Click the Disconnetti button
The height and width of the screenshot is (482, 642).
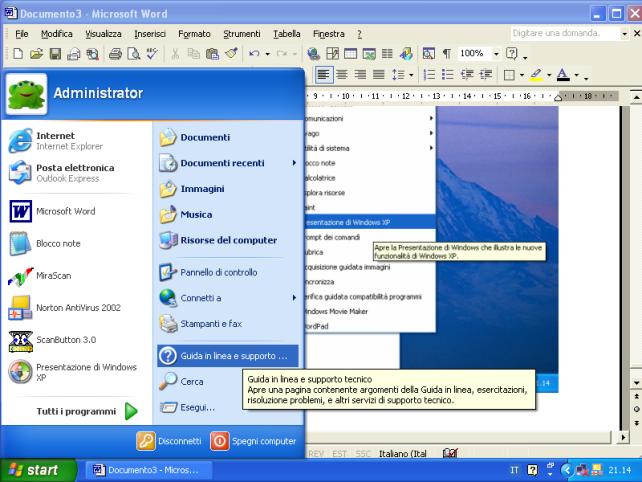tap(169, 441)
